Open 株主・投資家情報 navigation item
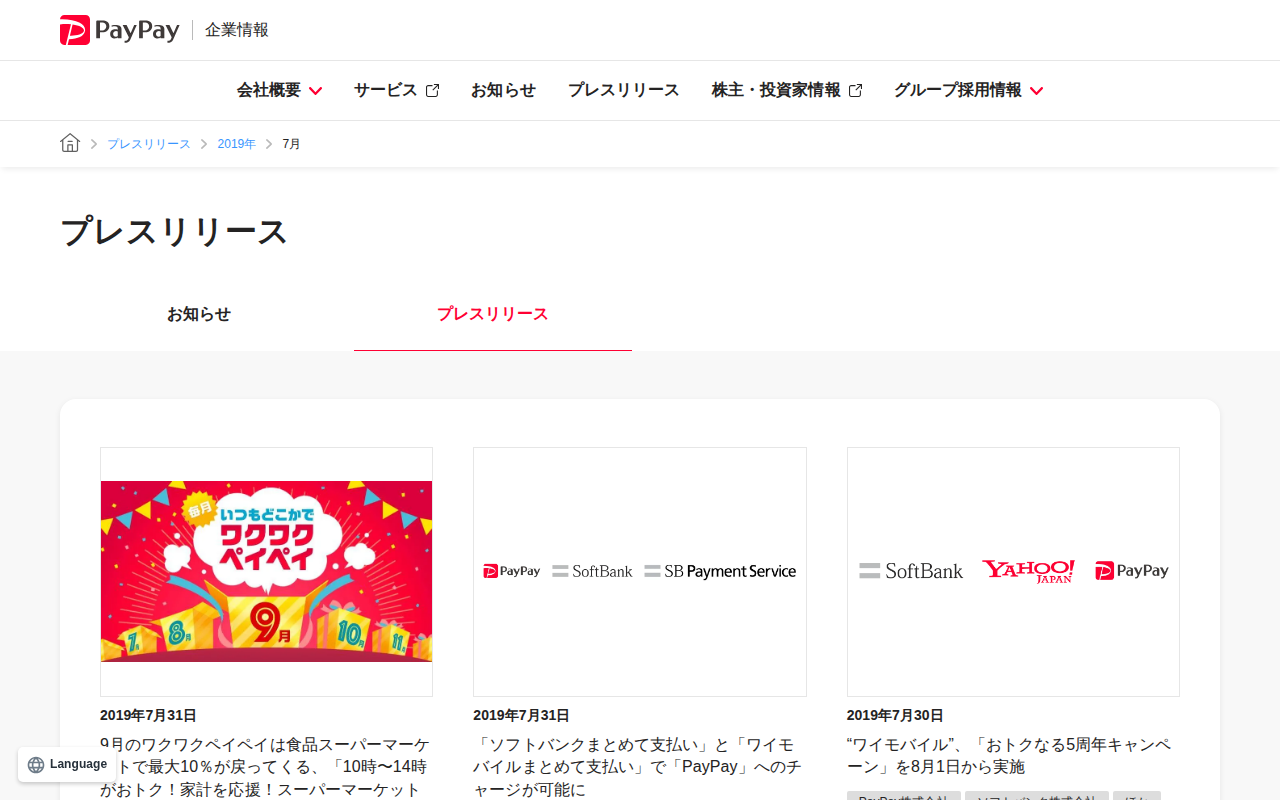This screenshot has height=800, width=1280. point(776,90)
